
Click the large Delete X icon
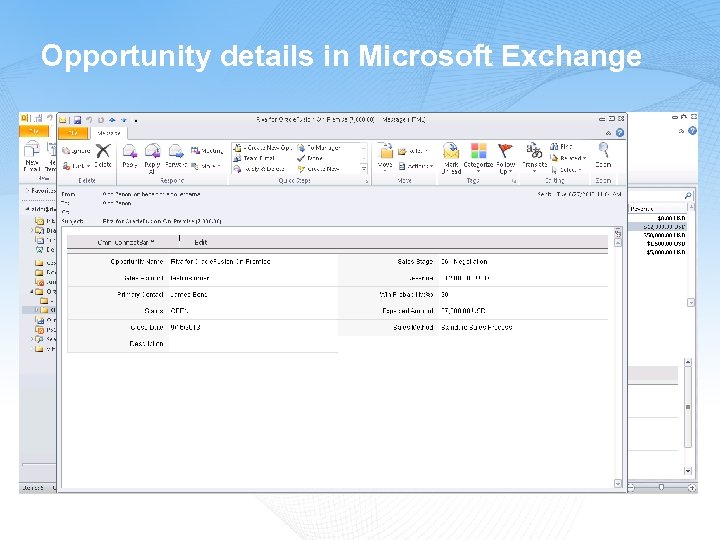pos(103,151)
